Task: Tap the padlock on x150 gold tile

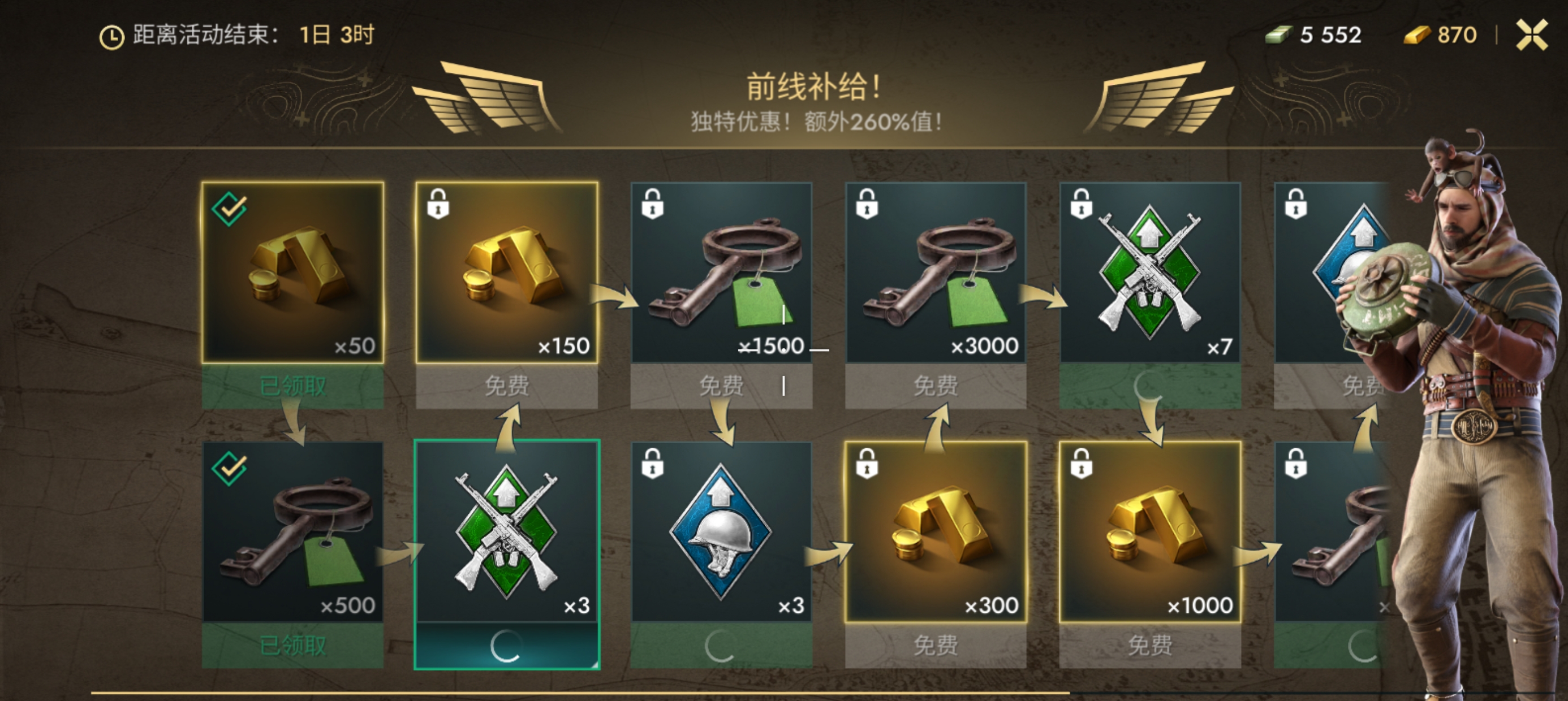Action: click(438, 204)
